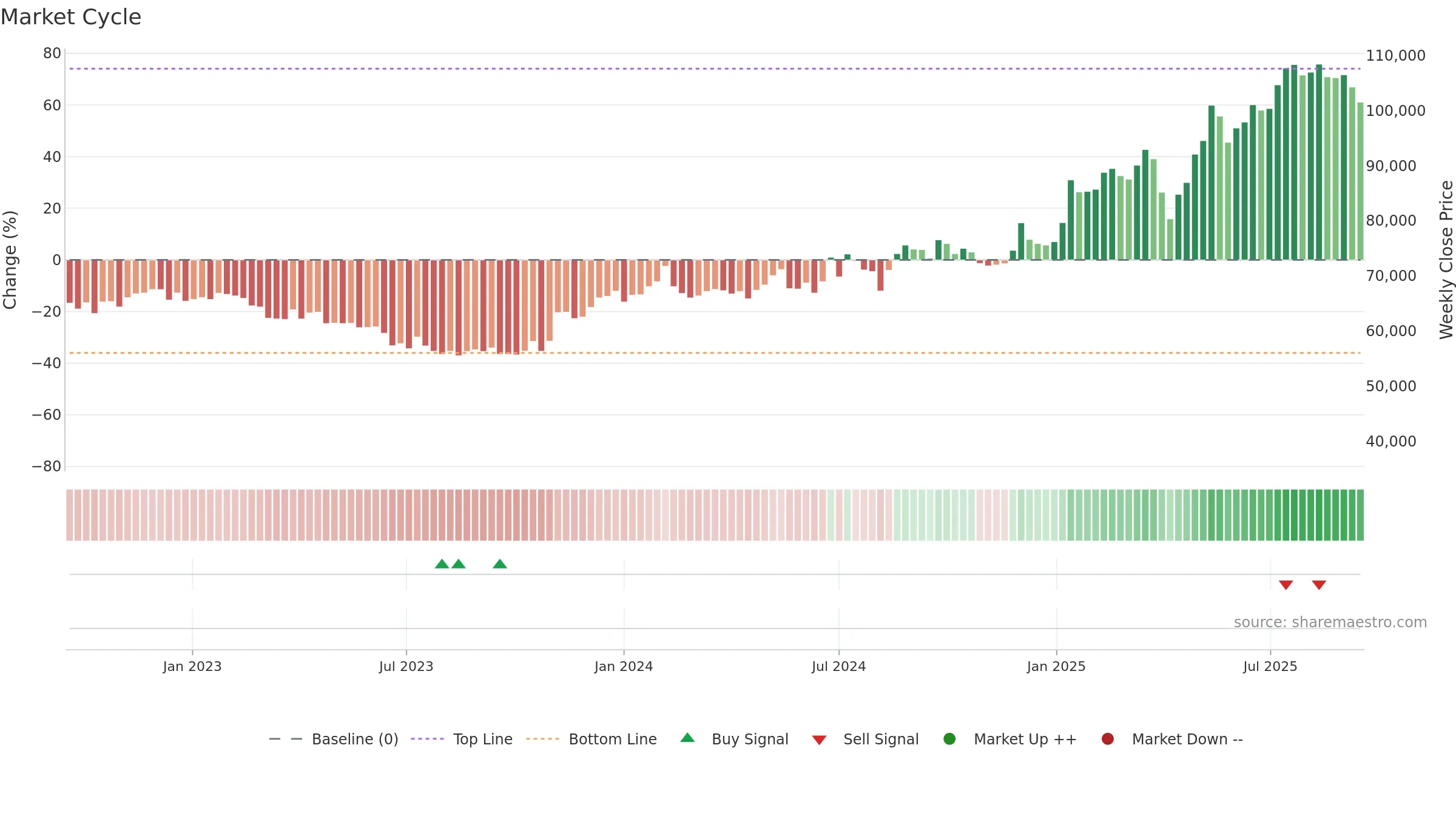The image size is (1456, 819).
Task: Click the green Market Up circle in the legend
Action: pos(950,739)
